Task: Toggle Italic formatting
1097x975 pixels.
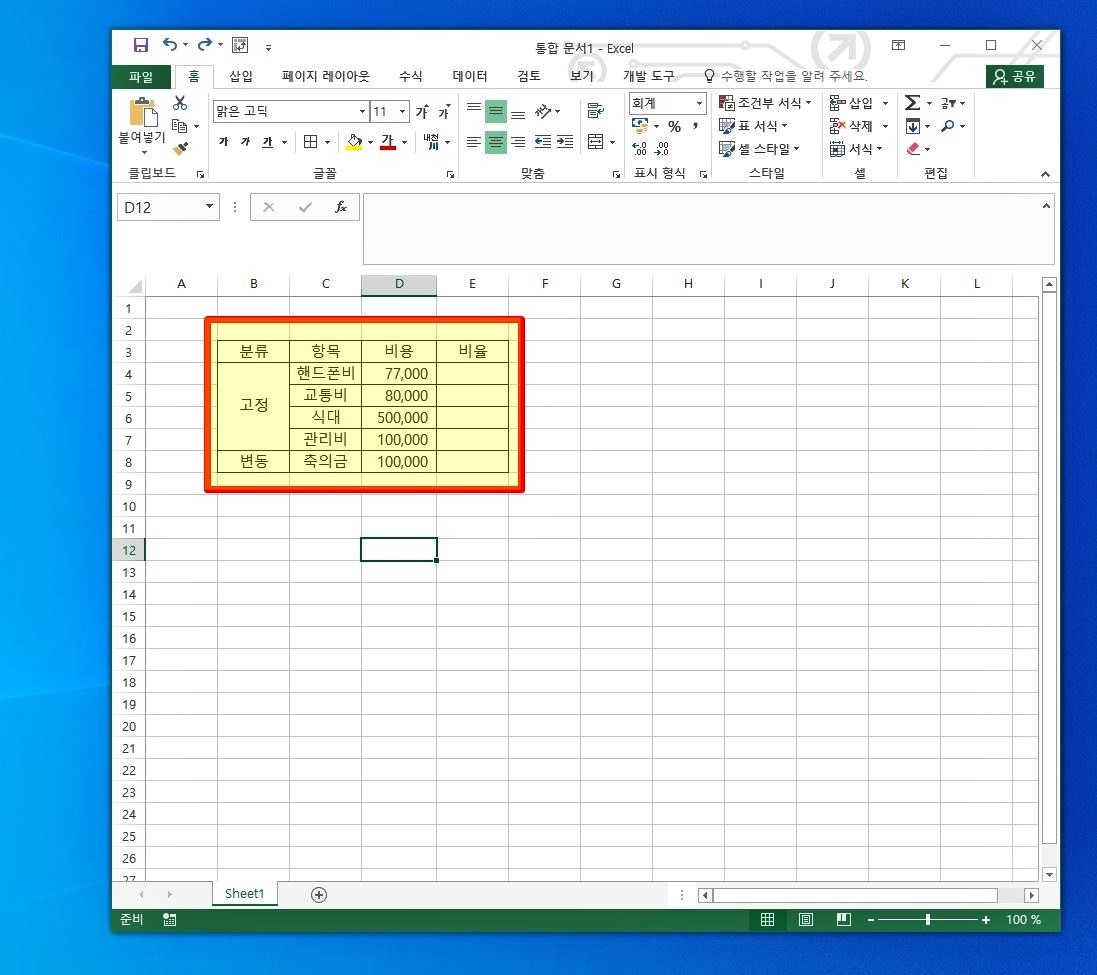Action: [246, 142]
